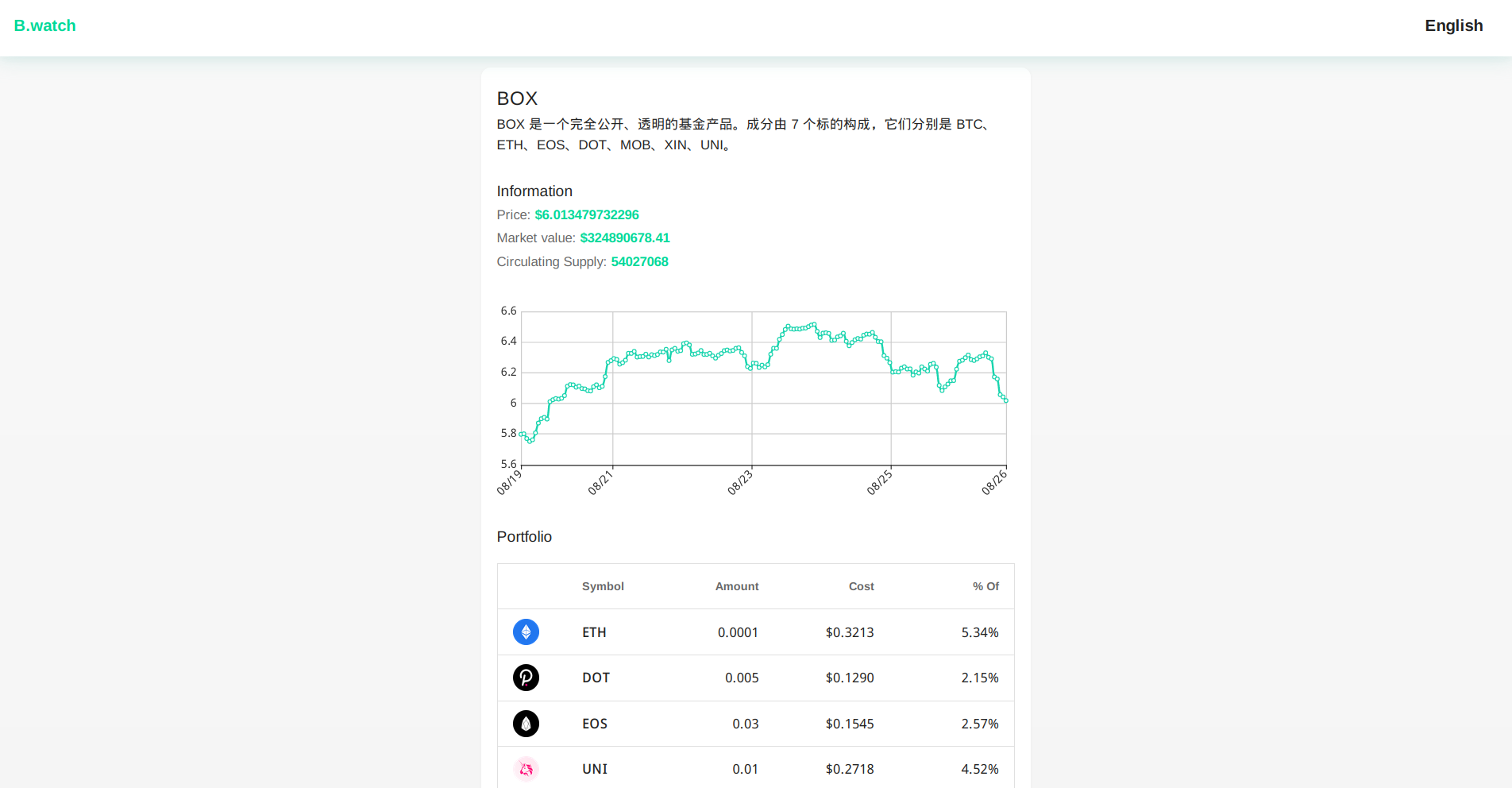Click the Cost column header
Image resolution: width=1512 pixels, height=788 pixels.
pos(861,586)
